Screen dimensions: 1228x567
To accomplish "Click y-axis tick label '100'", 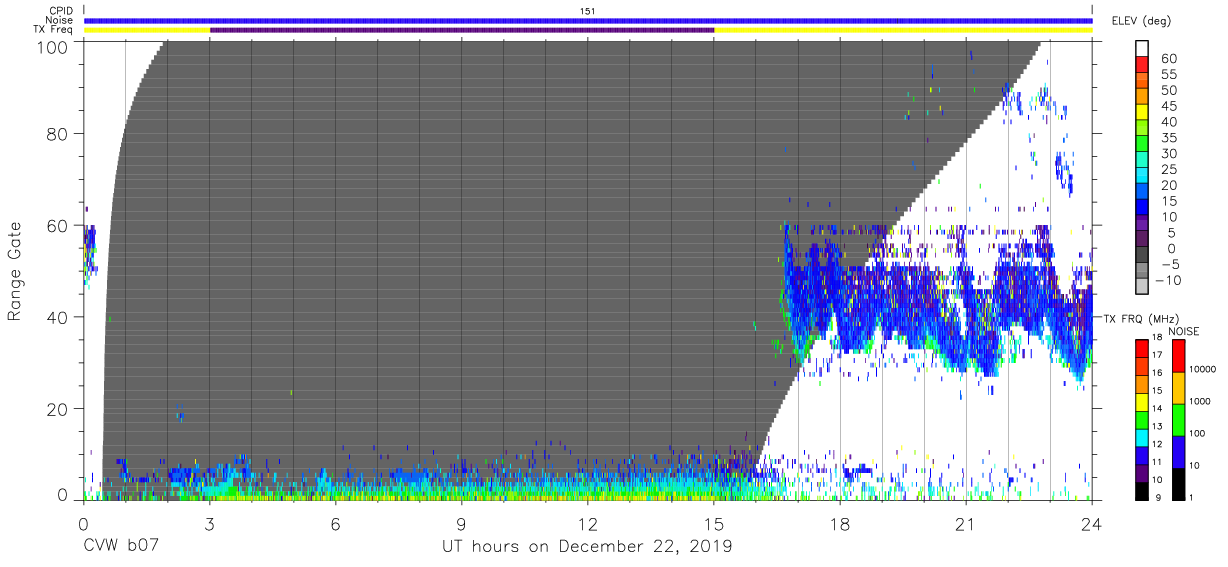I will pos(52,46).
